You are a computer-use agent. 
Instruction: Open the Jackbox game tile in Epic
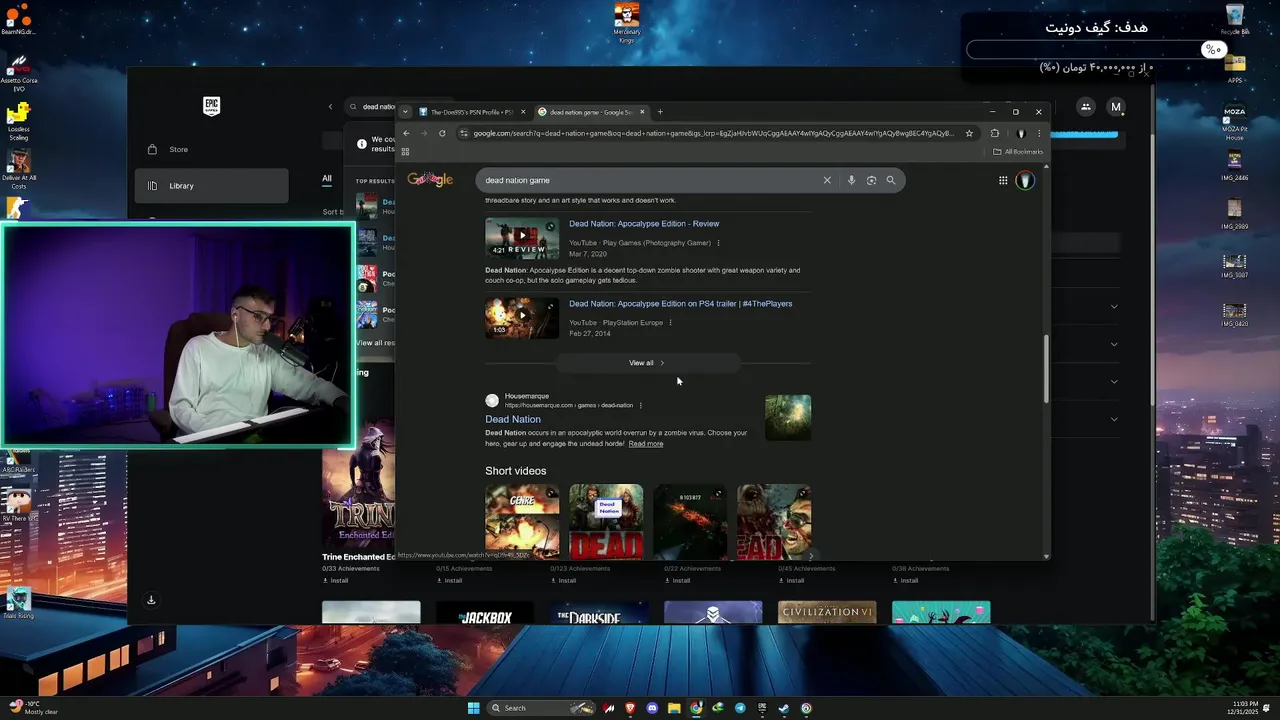485,612
